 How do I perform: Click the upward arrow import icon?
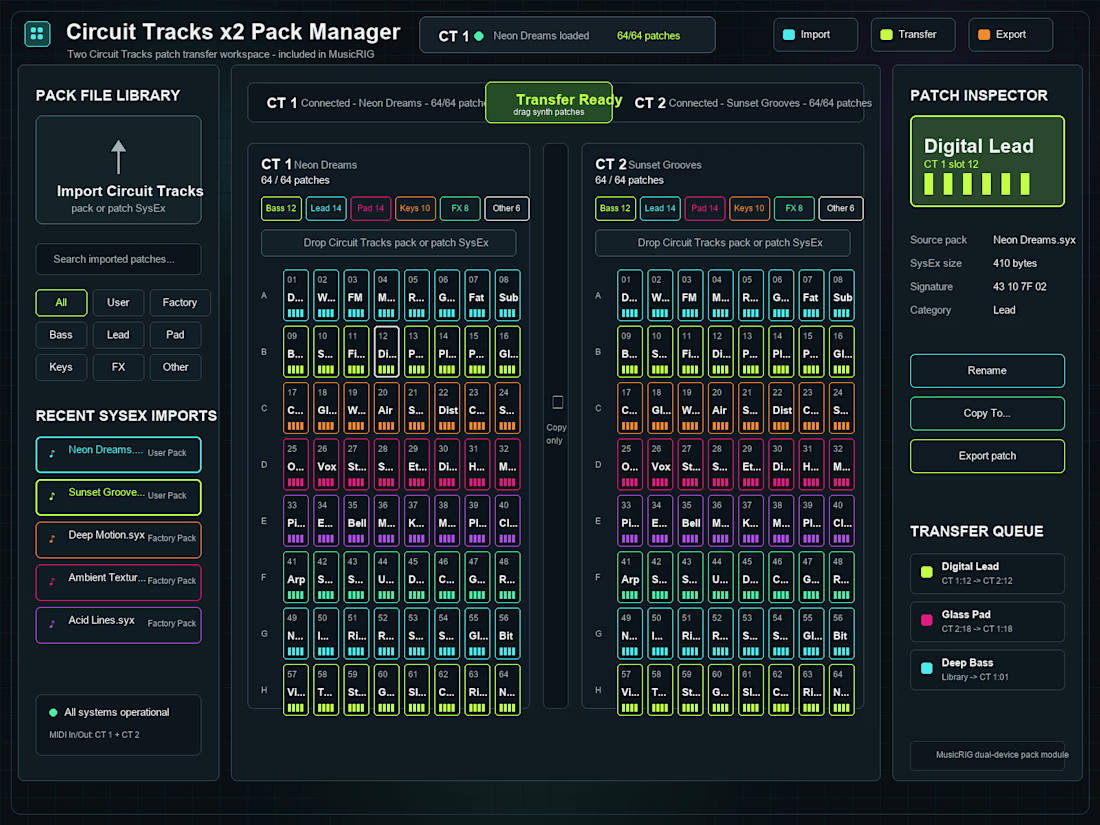[x=119, y=156]
